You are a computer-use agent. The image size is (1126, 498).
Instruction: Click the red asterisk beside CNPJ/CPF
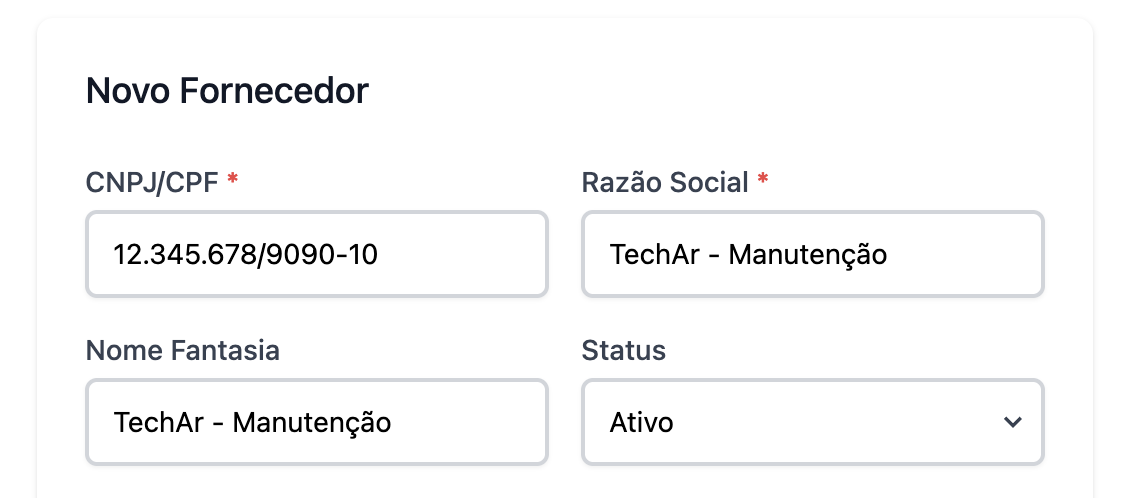point(233,182)
